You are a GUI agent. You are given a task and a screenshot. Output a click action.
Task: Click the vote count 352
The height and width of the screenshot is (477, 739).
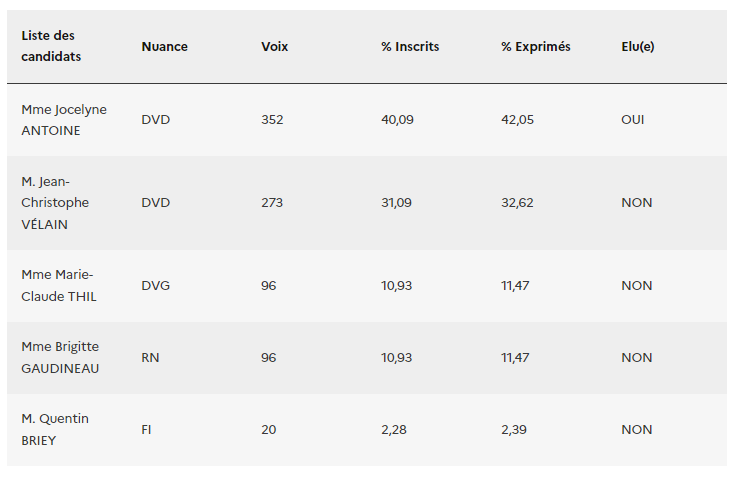tap(272, 119)
